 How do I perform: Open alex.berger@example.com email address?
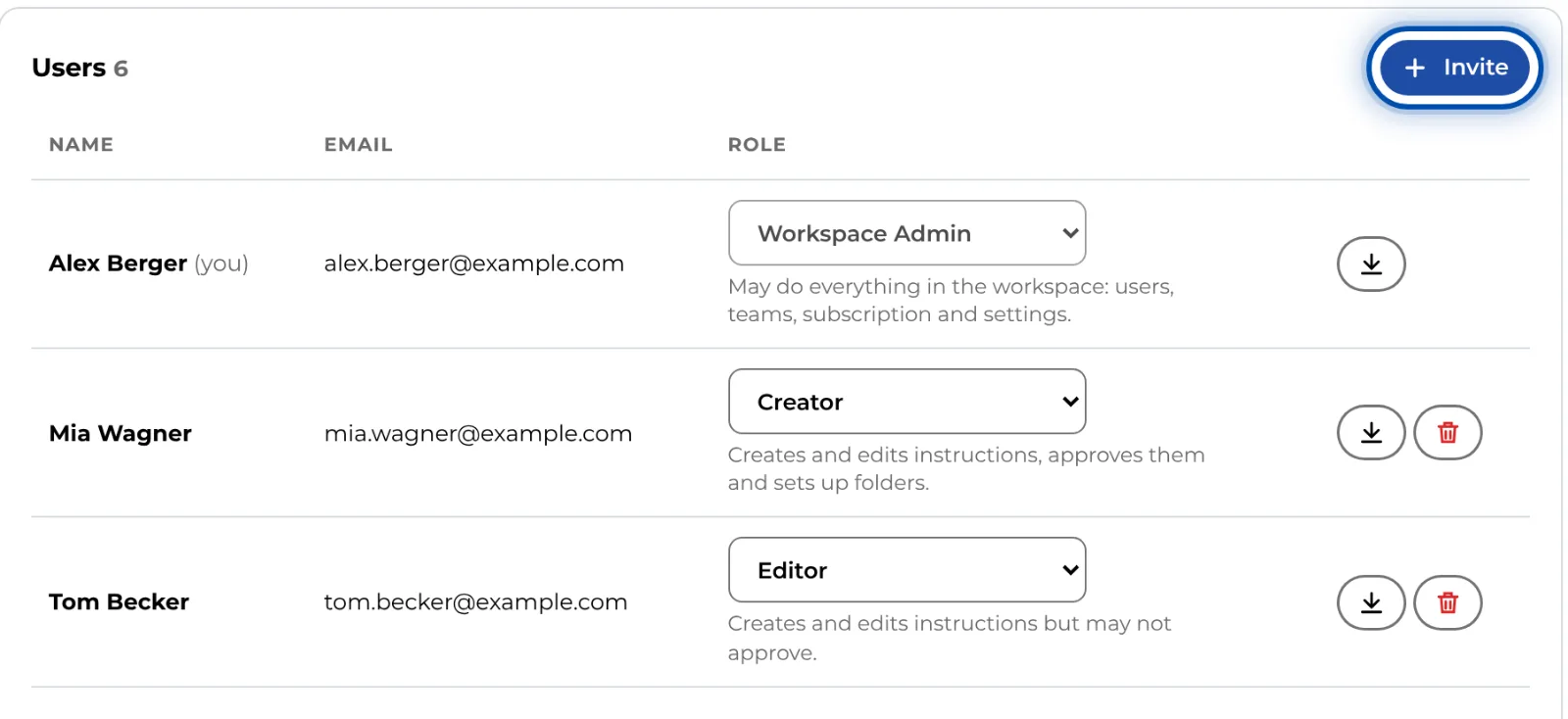click(474, 264)
